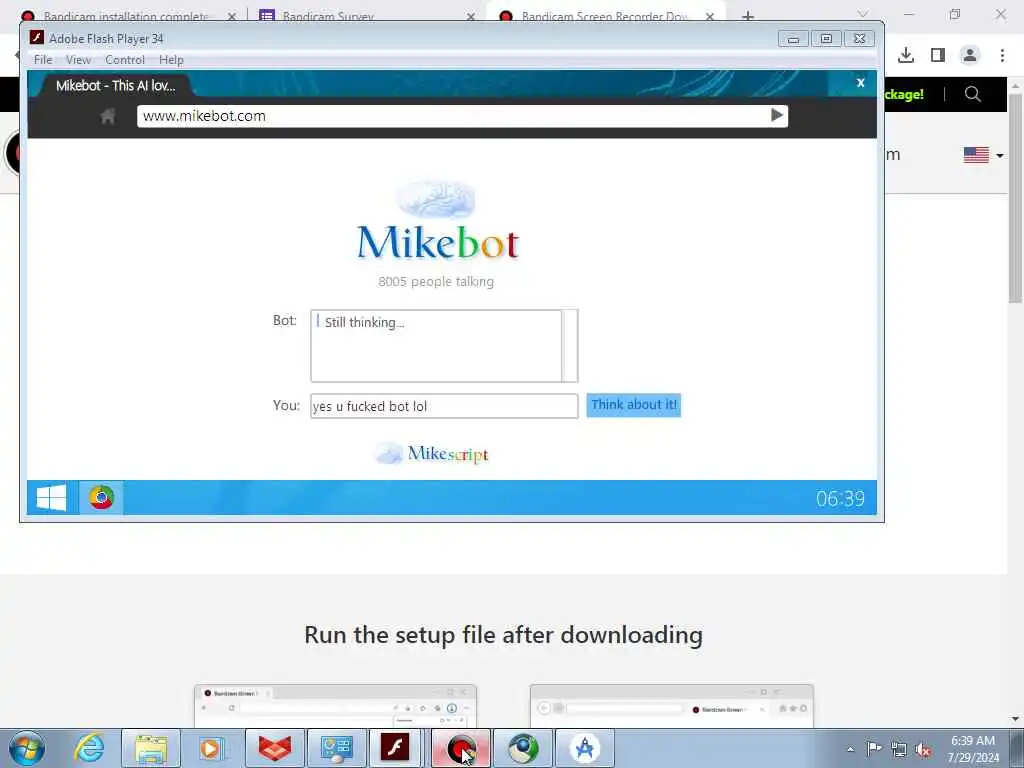Click the Think about it! button
This screenshot has height=768, width=1024.
(x=633, y=405)
